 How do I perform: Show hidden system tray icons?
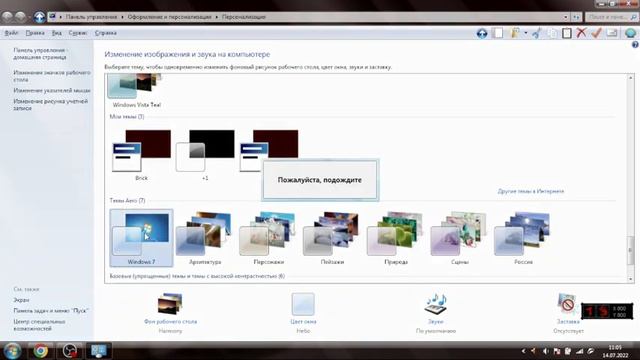point(523,351)
